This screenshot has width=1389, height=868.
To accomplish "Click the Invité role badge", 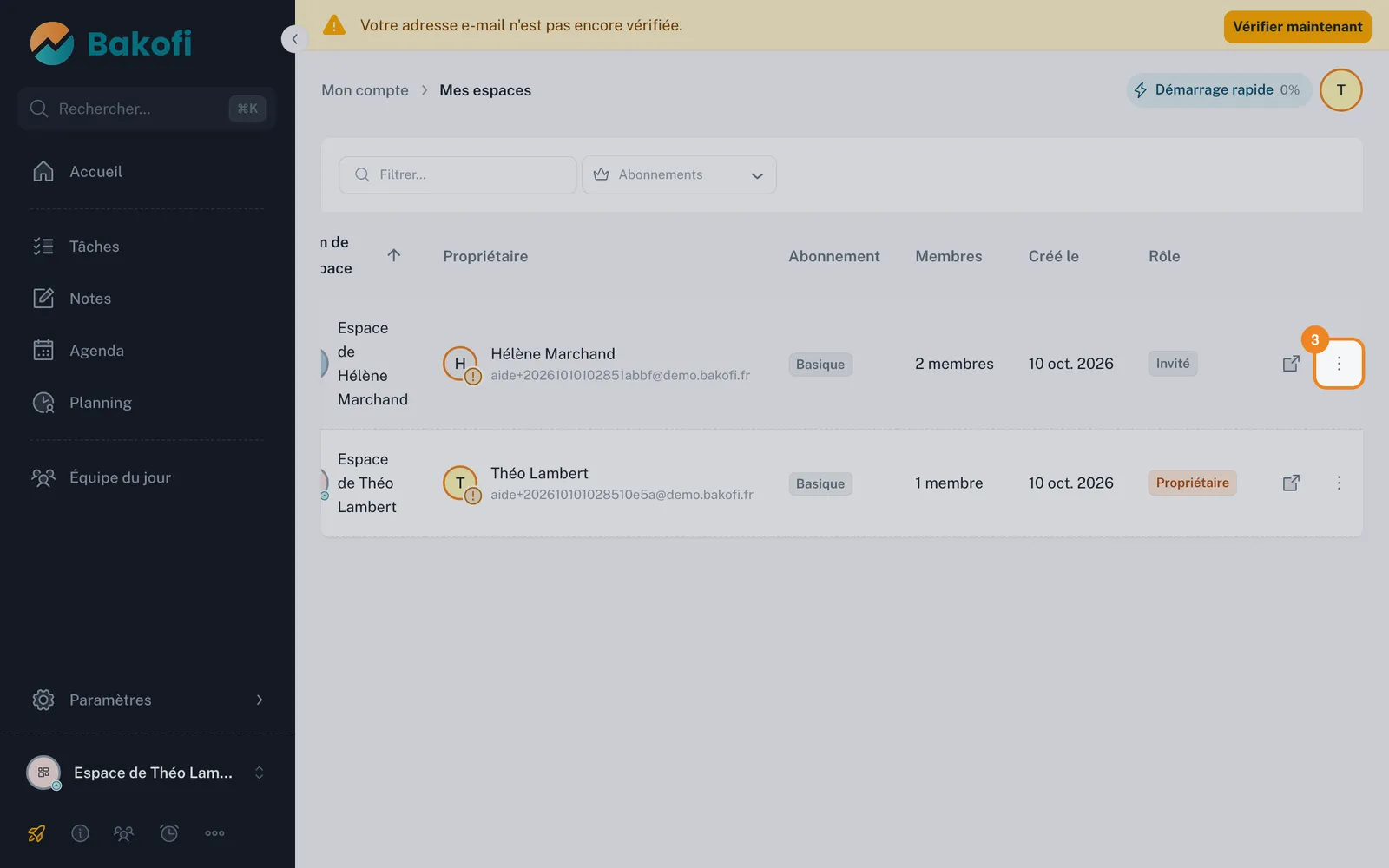I will tap(1173, 364).
